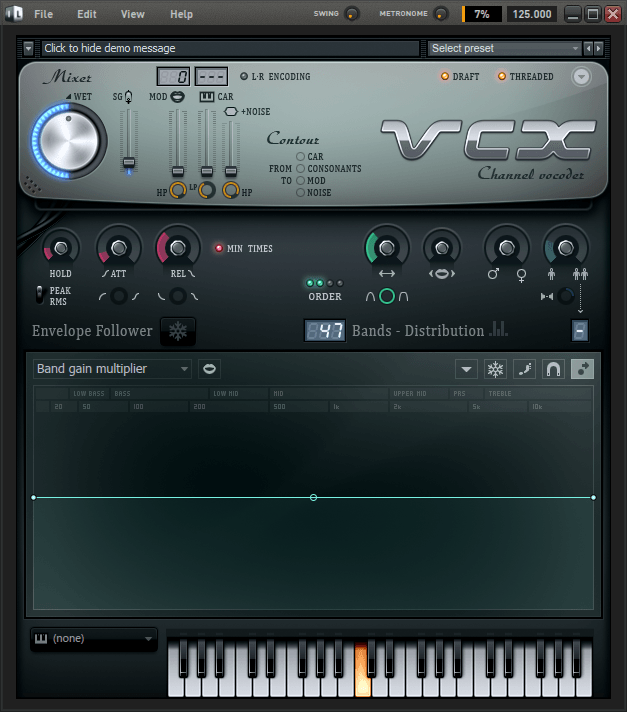
Task: Open plugin options arrow left of demo message
Action: (28, 48)
